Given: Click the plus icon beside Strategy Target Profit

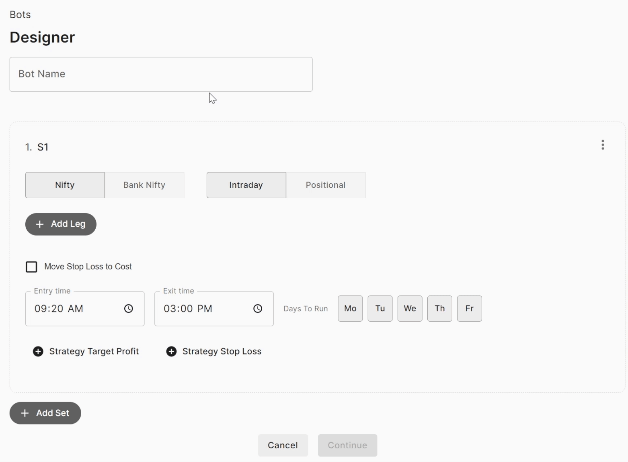Looking at the screenshot, I should pos(38,351).
